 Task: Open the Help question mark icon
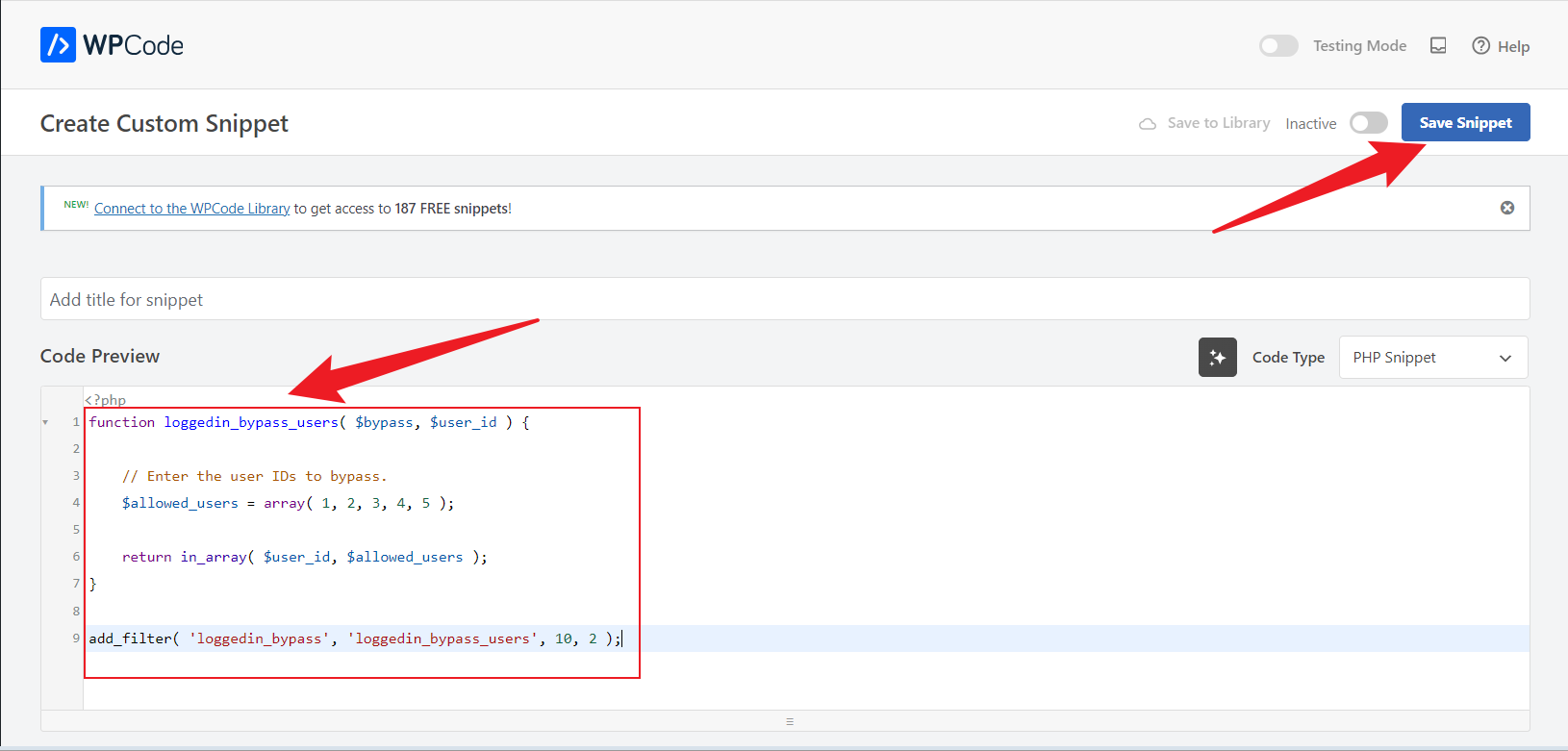[x=1481, y=45]
